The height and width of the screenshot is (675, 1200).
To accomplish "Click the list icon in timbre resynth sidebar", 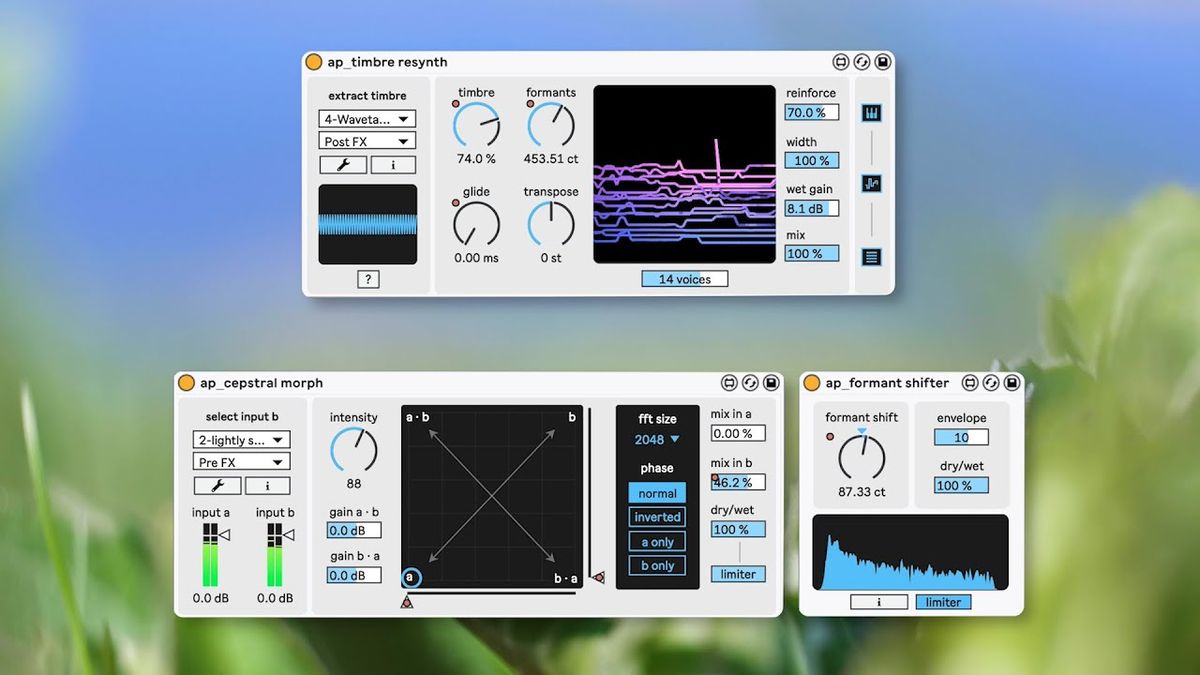I will (871, 257).
